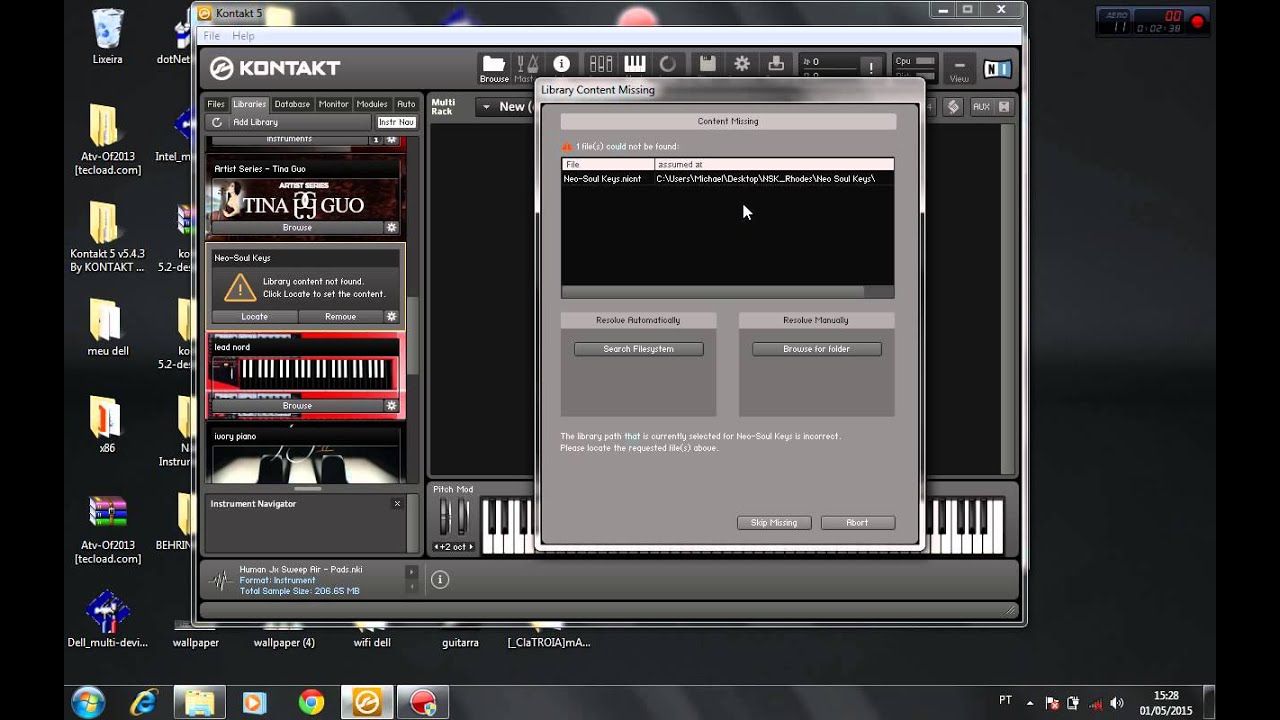Click the lead nord keyboard banner

point(304,373)
